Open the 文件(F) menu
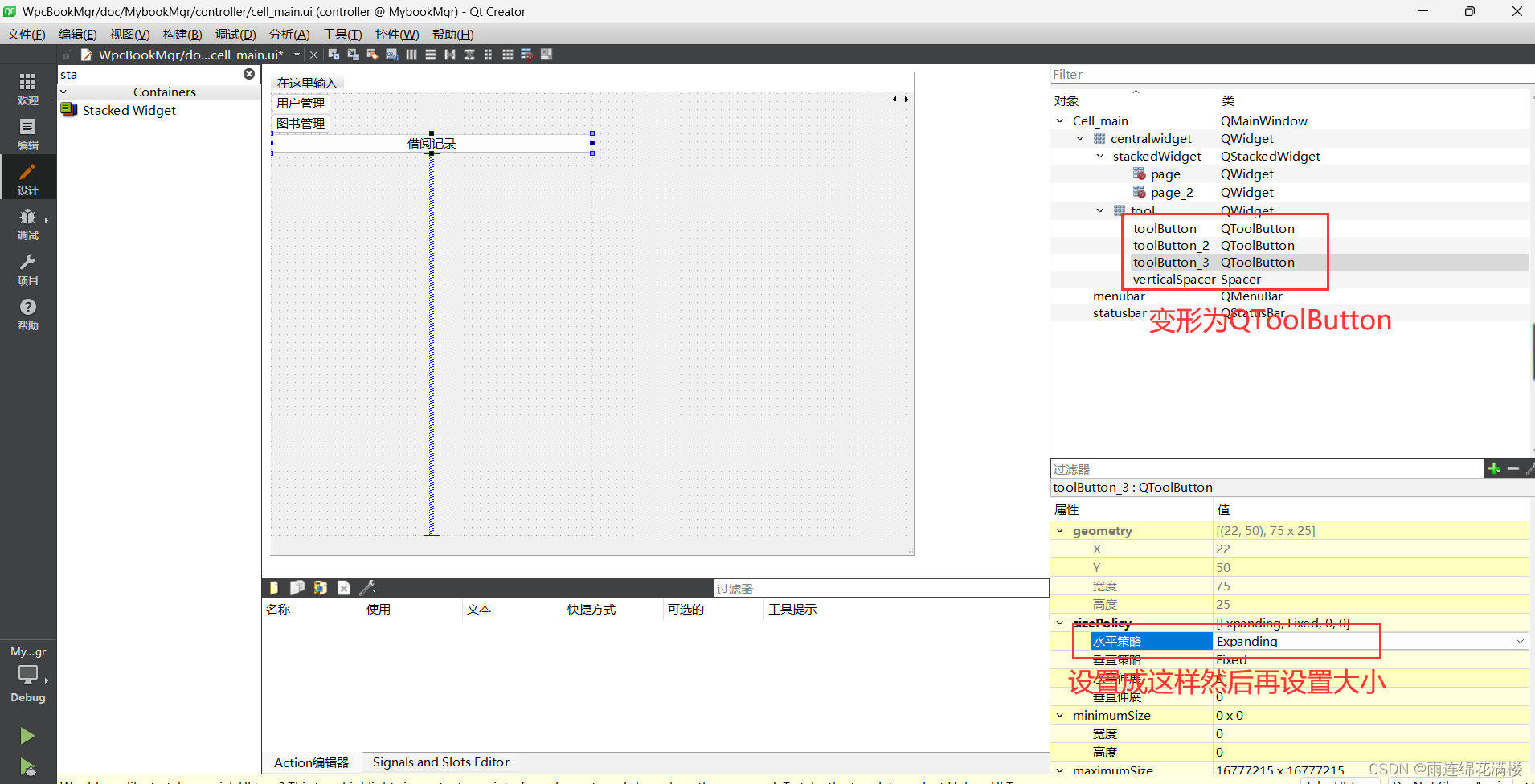 pyautogui.click(x=27, y=34)
